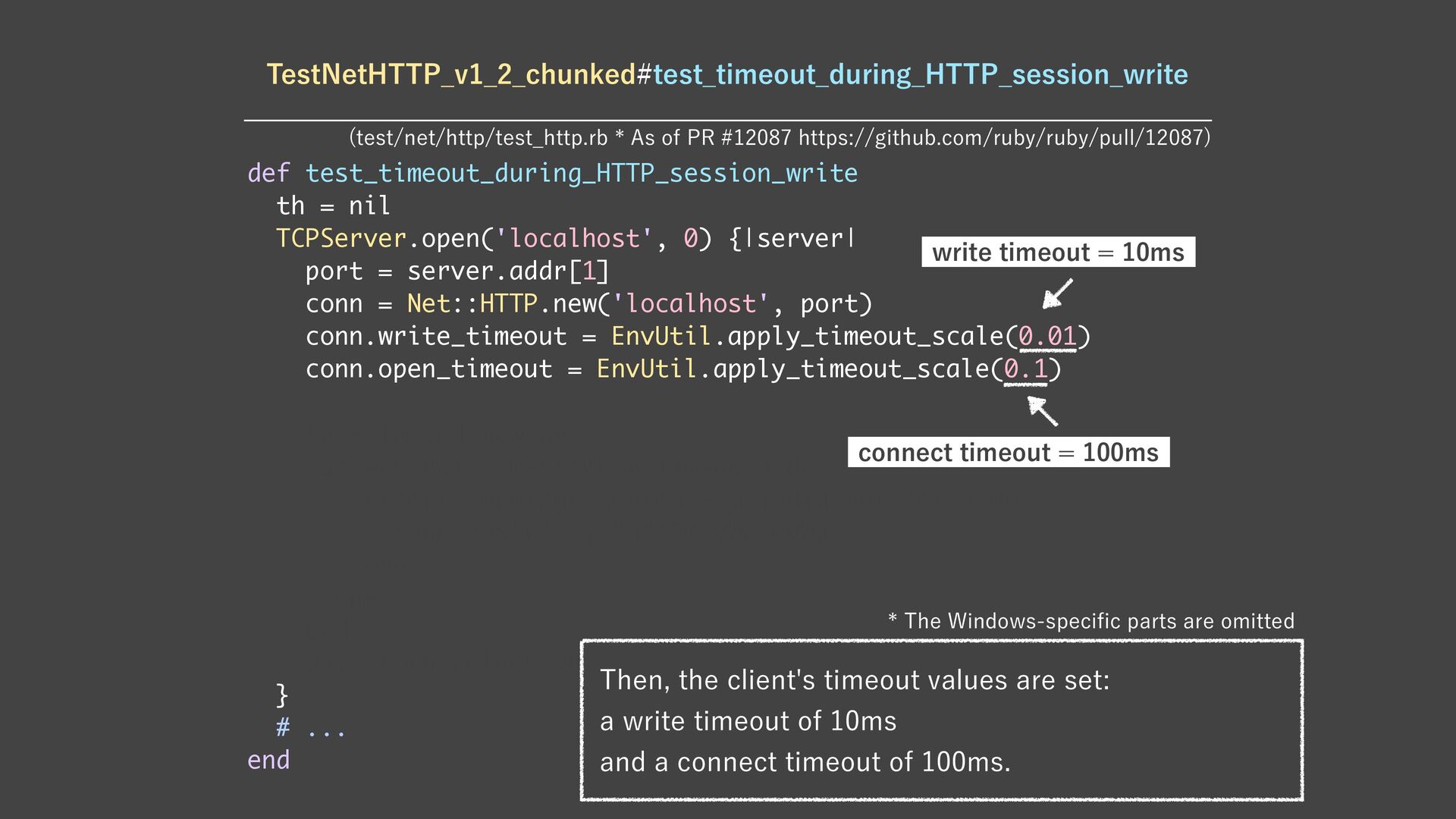The image size is (1456, 819).
Task: Click the arrow pointing to 0.01
Action: click(x=1057, y=293)
